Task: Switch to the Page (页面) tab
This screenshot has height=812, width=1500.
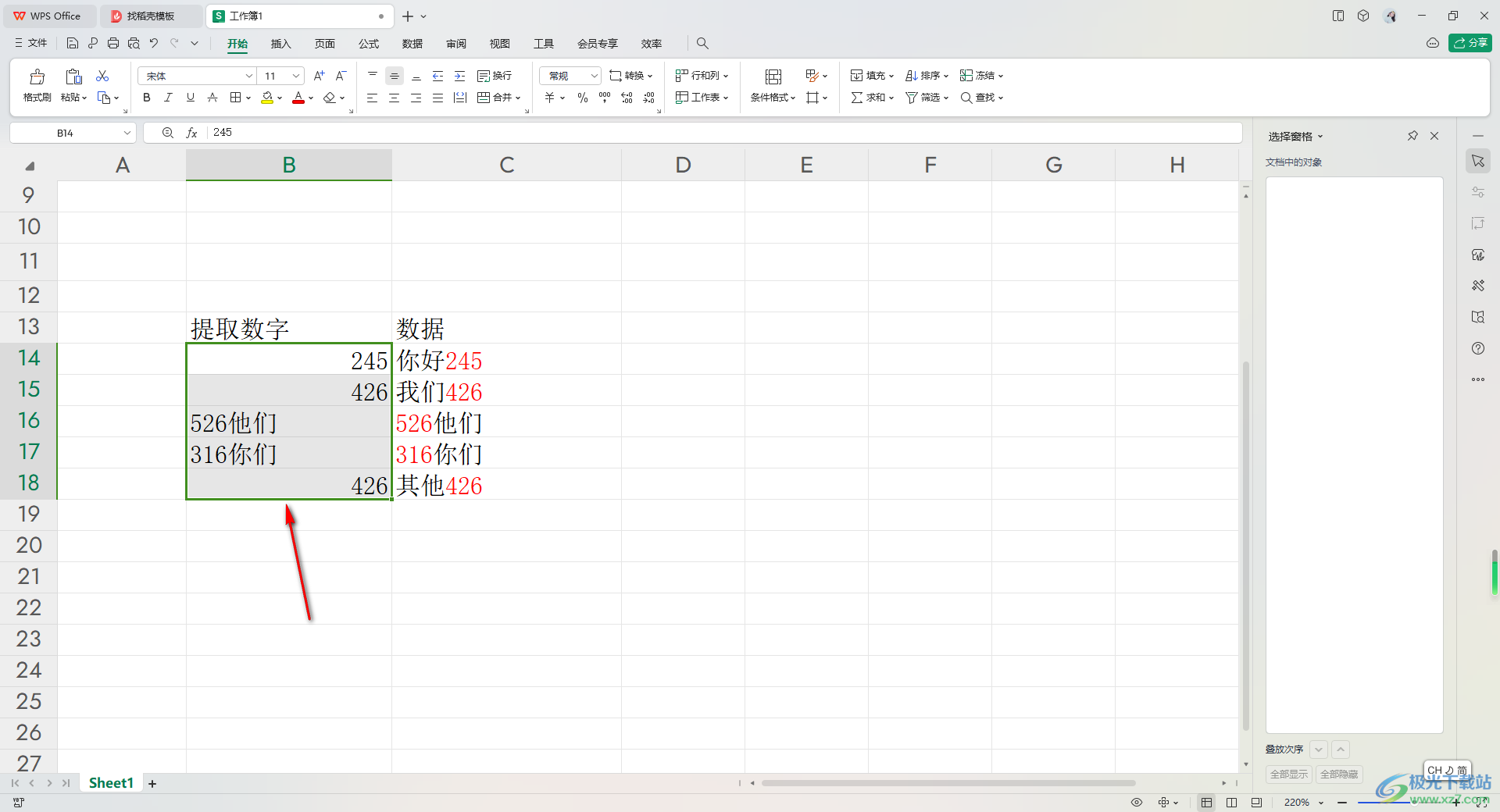Action: [x=324, y=44]
